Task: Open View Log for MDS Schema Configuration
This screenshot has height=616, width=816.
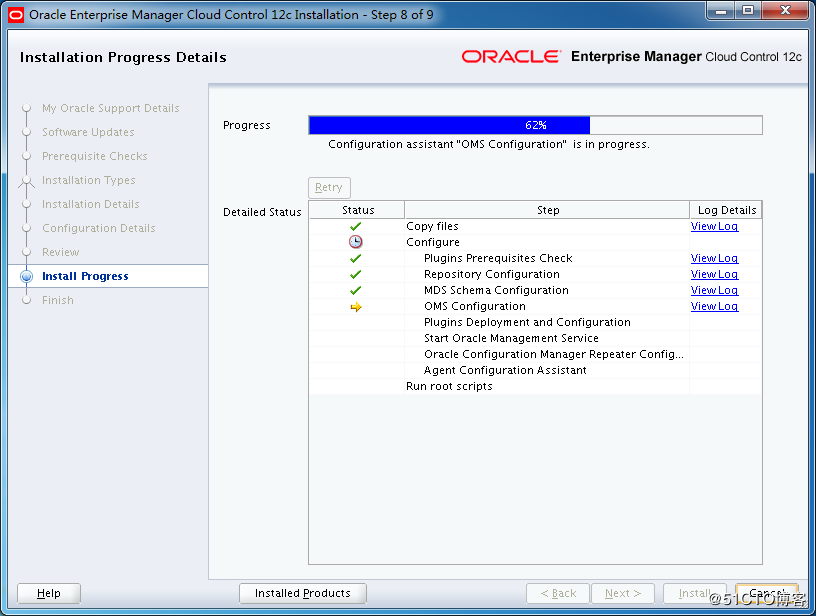Action: tap(714, 290)
